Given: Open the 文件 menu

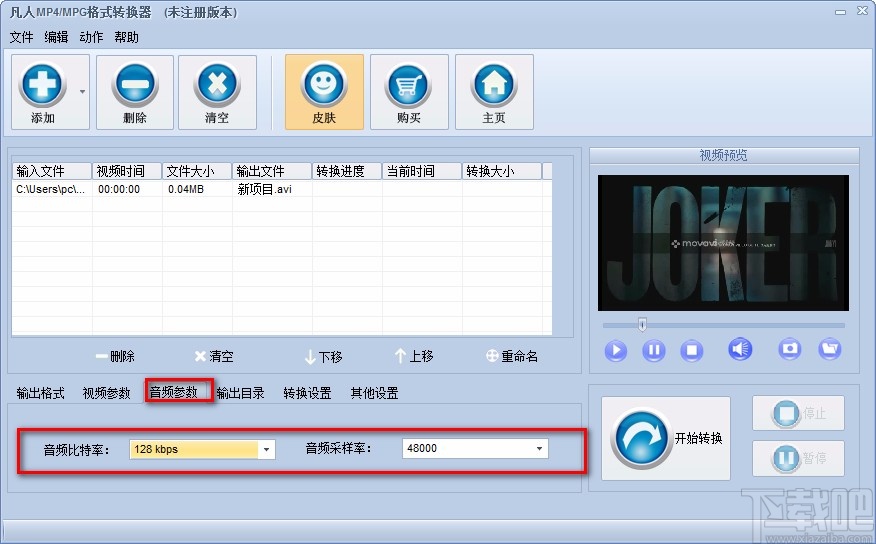Looking at the screenshot, I should pos(21,37).
